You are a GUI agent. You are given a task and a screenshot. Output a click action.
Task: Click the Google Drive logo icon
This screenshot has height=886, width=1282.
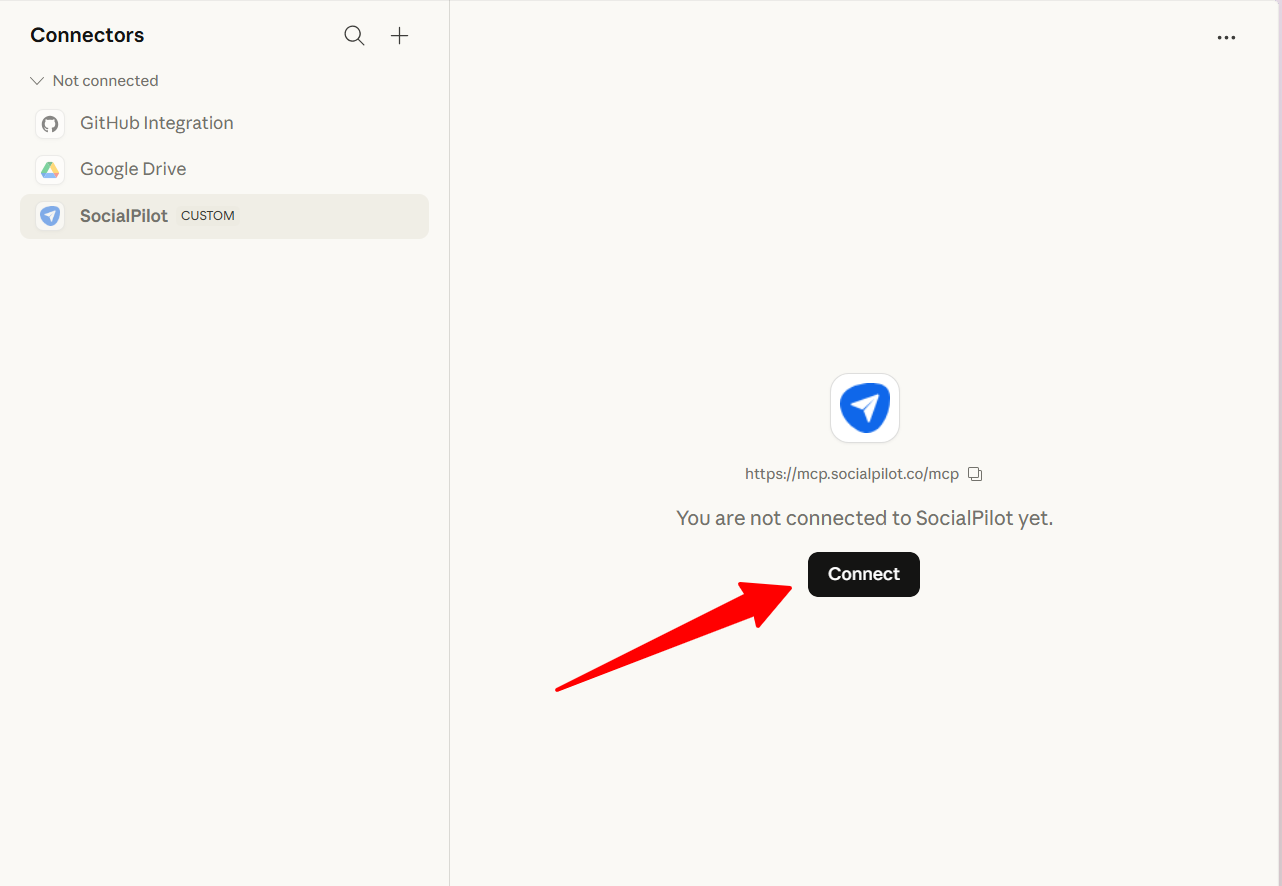[x=50, y=170]
